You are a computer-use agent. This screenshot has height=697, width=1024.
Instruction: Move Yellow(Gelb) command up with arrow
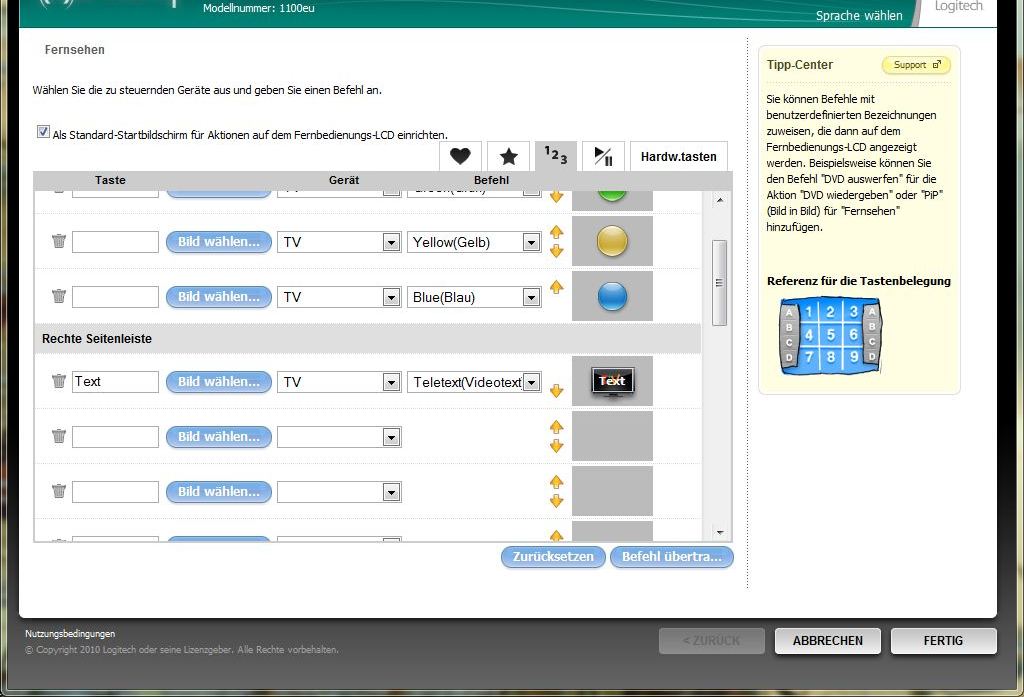557,232
